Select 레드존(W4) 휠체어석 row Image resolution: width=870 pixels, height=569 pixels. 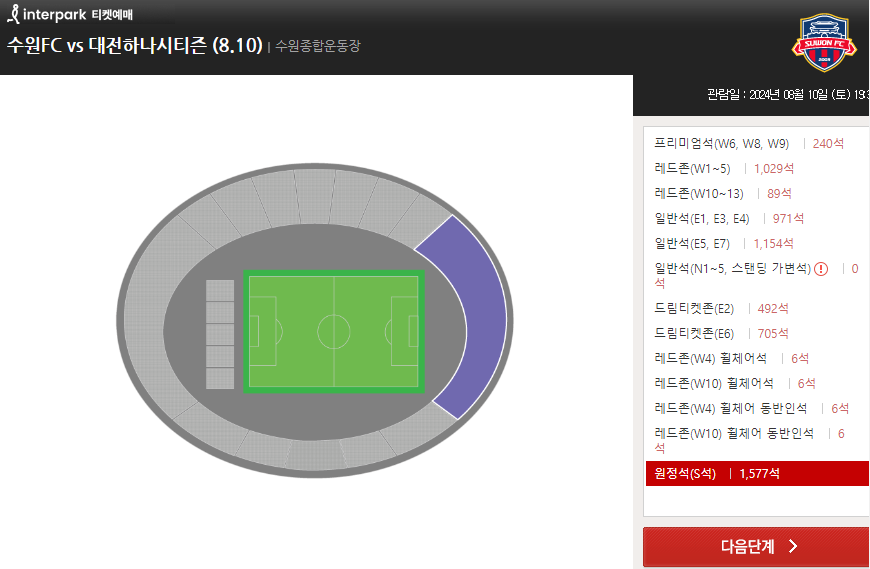click(756, 358)
